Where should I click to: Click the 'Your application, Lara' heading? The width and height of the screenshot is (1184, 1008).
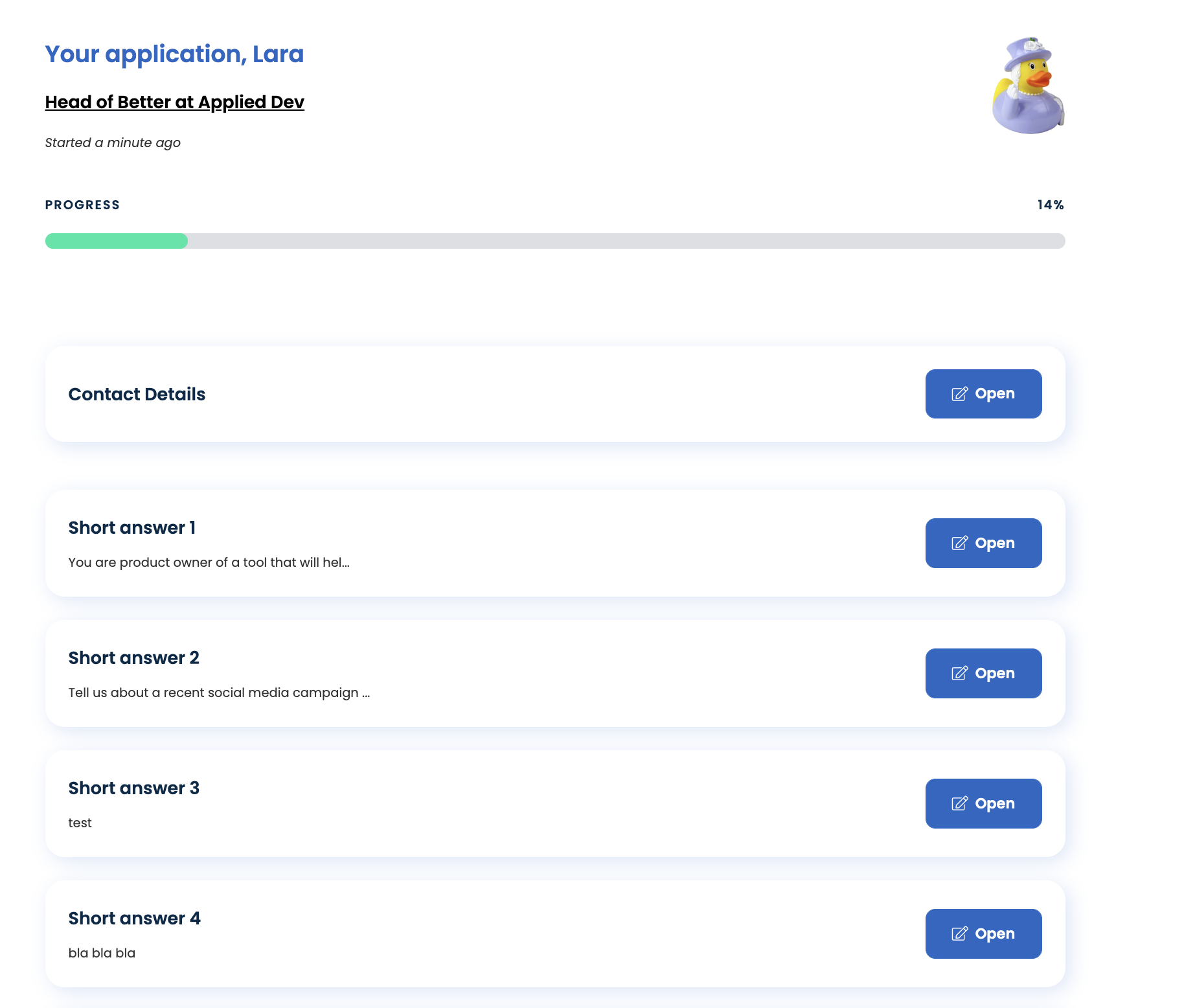(x=174, y=54)
